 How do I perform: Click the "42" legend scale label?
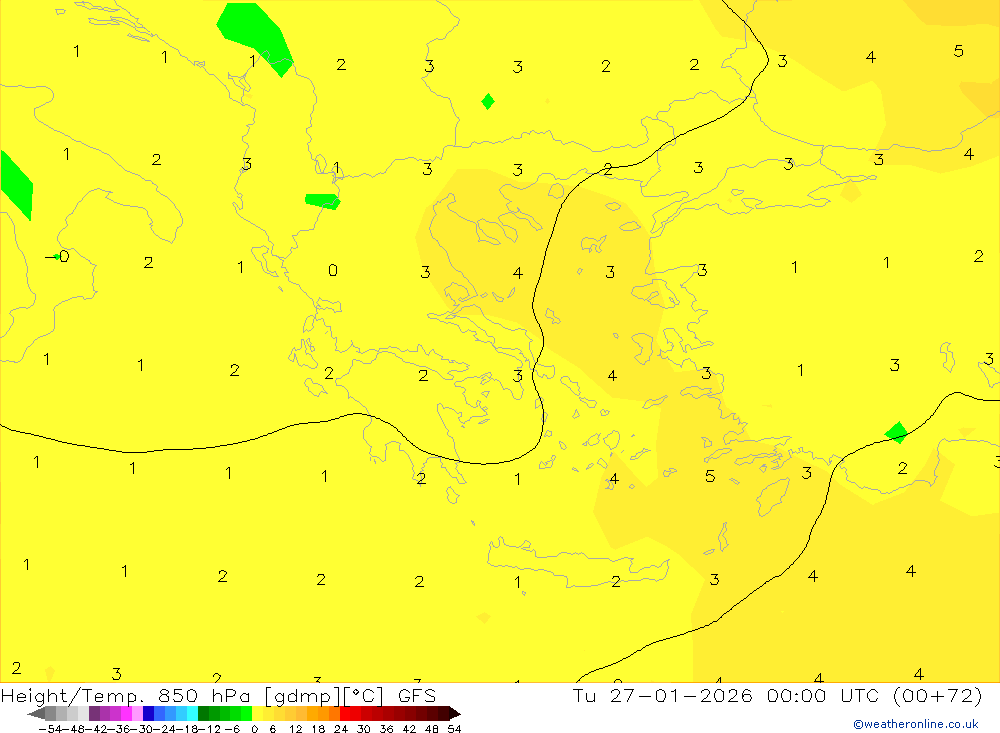(x=409, y=729)
